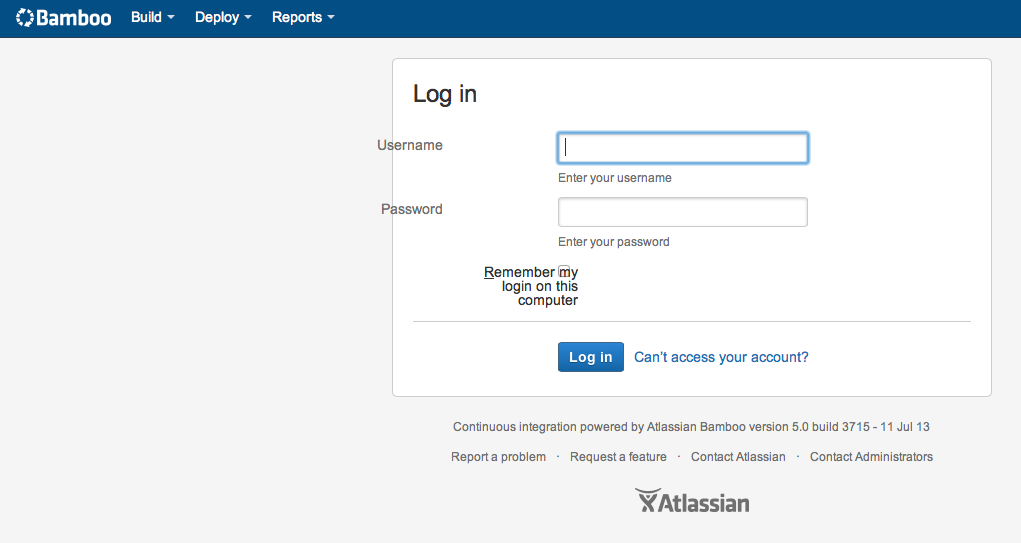
Task: Focus the Username input field
Action: (682, 148)
